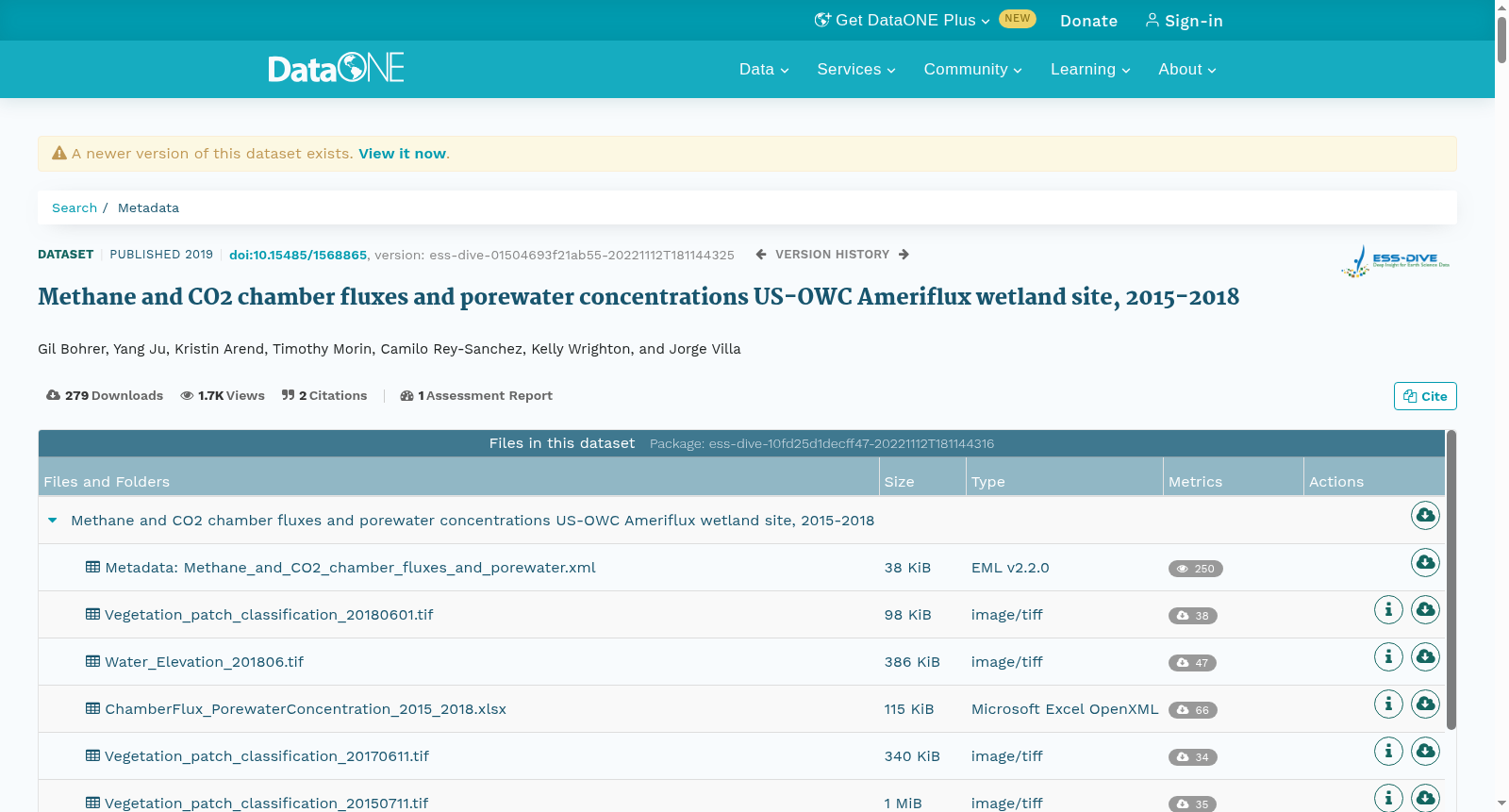Go to Search breadcrumb
1509x812 pixels.
75,207
